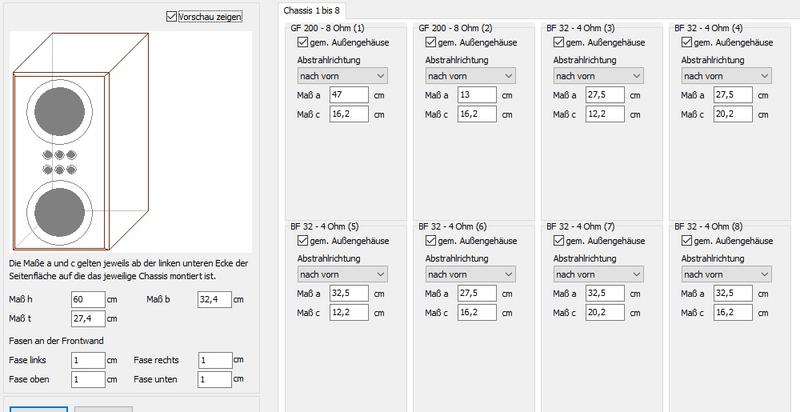Click the Maß h input field

click(88, 299)
